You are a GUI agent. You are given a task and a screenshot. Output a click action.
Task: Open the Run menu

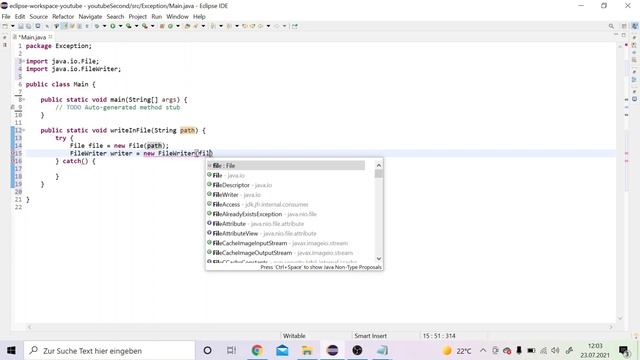pos(157,17)
